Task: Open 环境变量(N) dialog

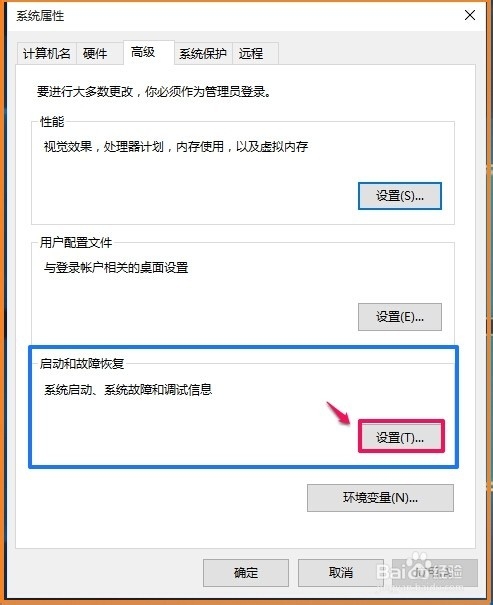Action: pyautogui.click(x=380, y=498)
